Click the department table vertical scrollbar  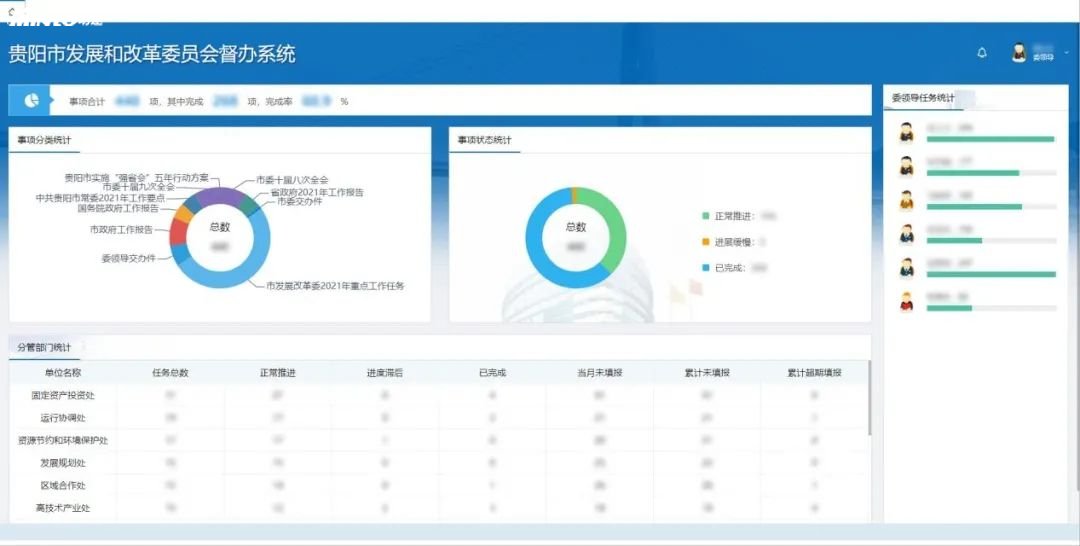pos(869,397)
